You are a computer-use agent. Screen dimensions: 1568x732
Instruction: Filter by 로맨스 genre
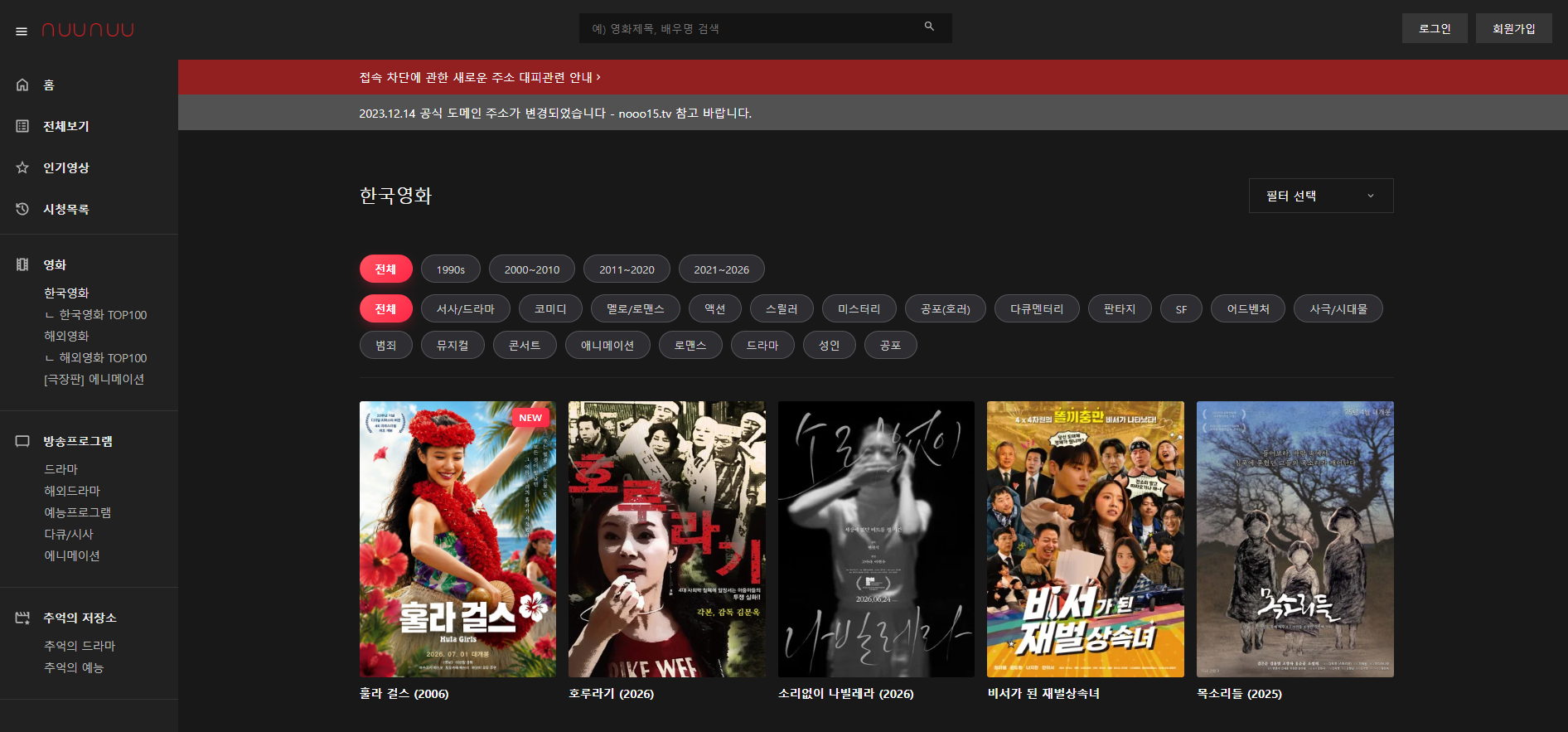[690, 345]
